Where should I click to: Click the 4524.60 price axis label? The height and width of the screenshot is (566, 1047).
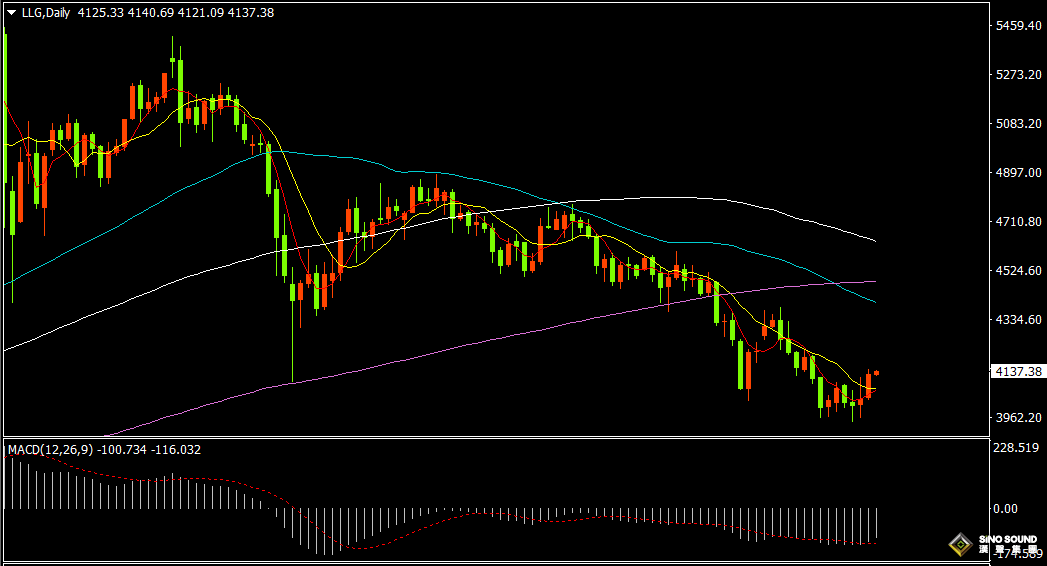1018,270
